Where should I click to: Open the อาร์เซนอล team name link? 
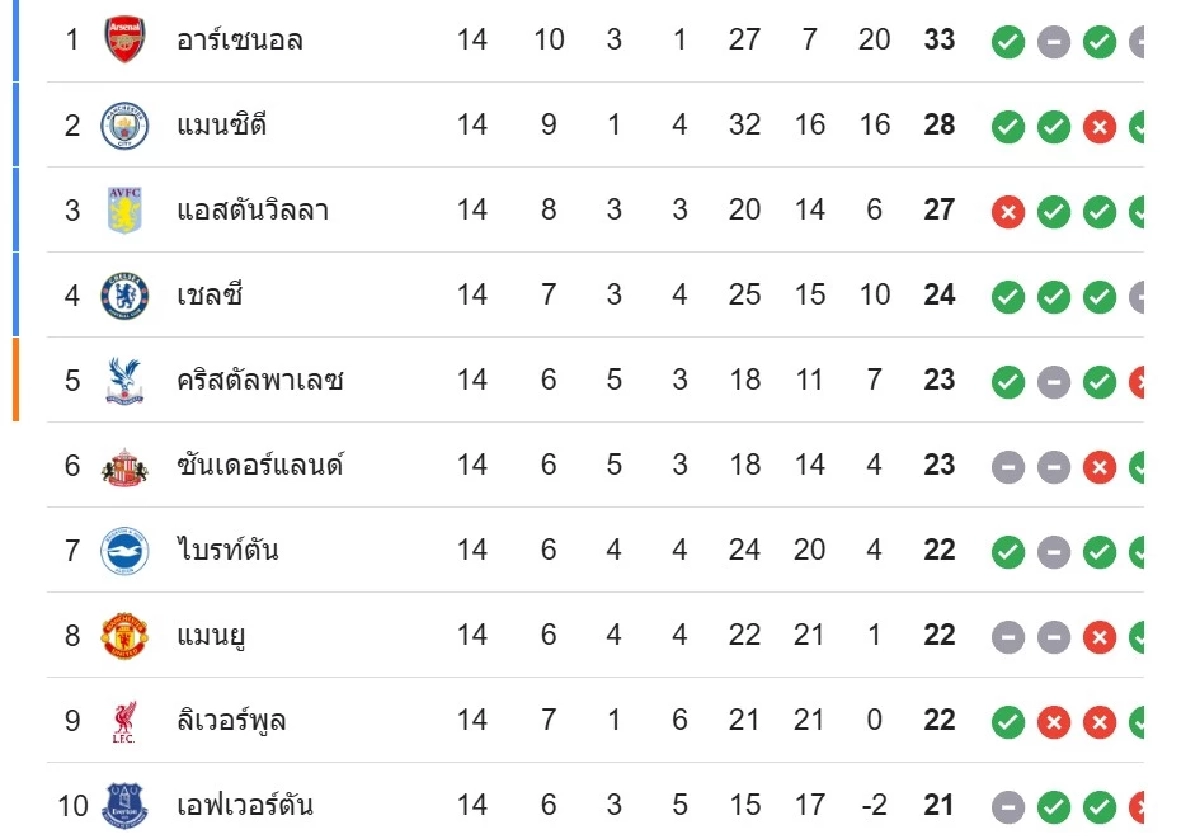pyautogui.click(x=240, y=41)
